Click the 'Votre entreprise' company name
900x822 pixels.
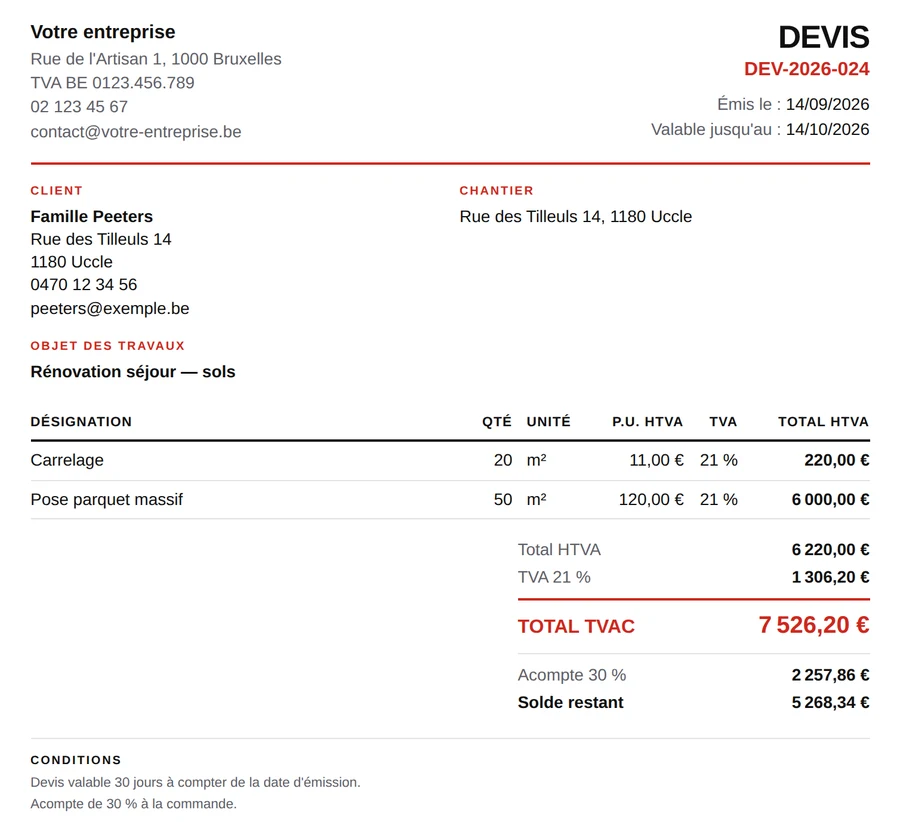coord(103,32)
